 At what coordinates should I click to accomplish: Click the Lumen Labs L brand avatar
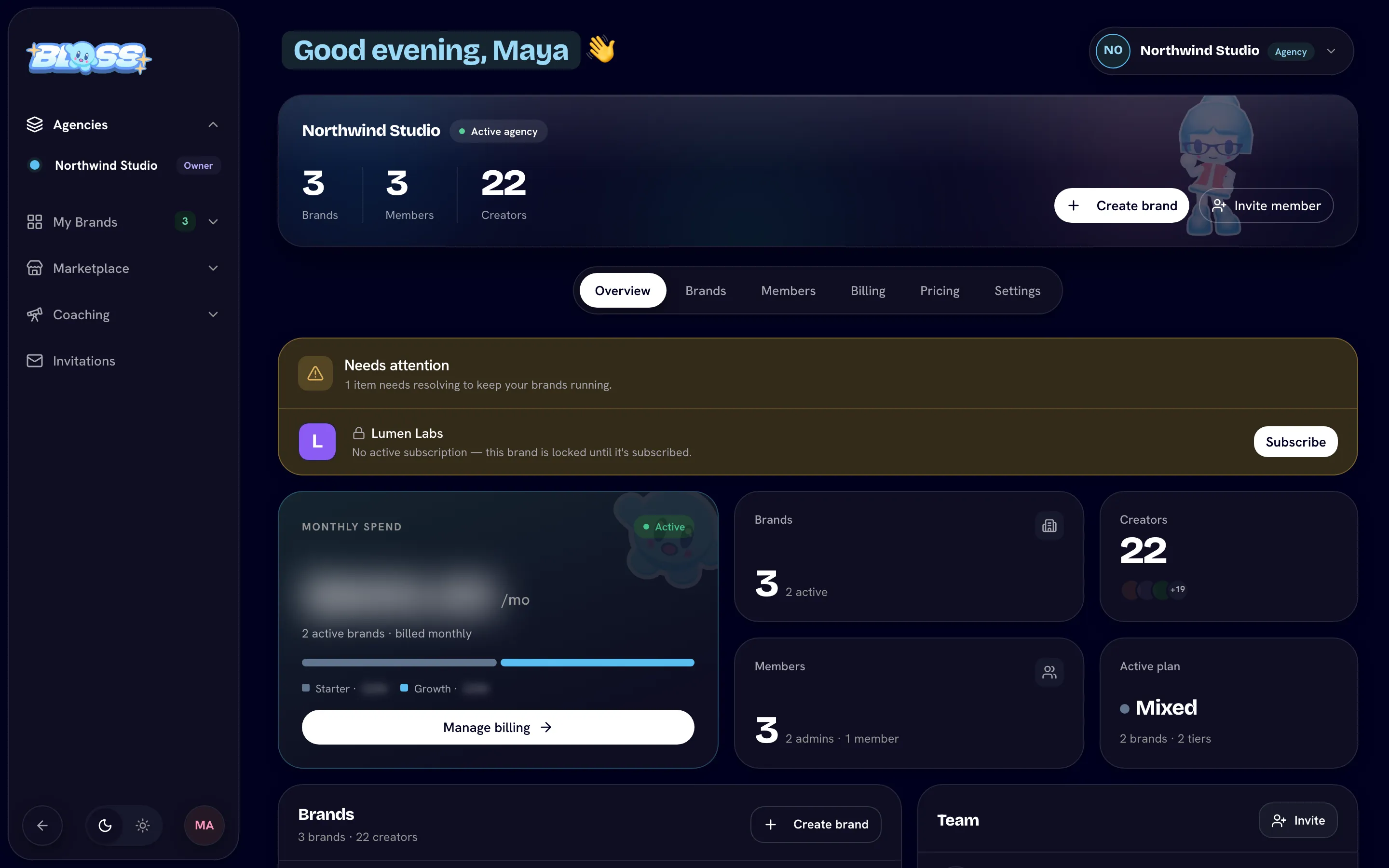coord(317,441)
